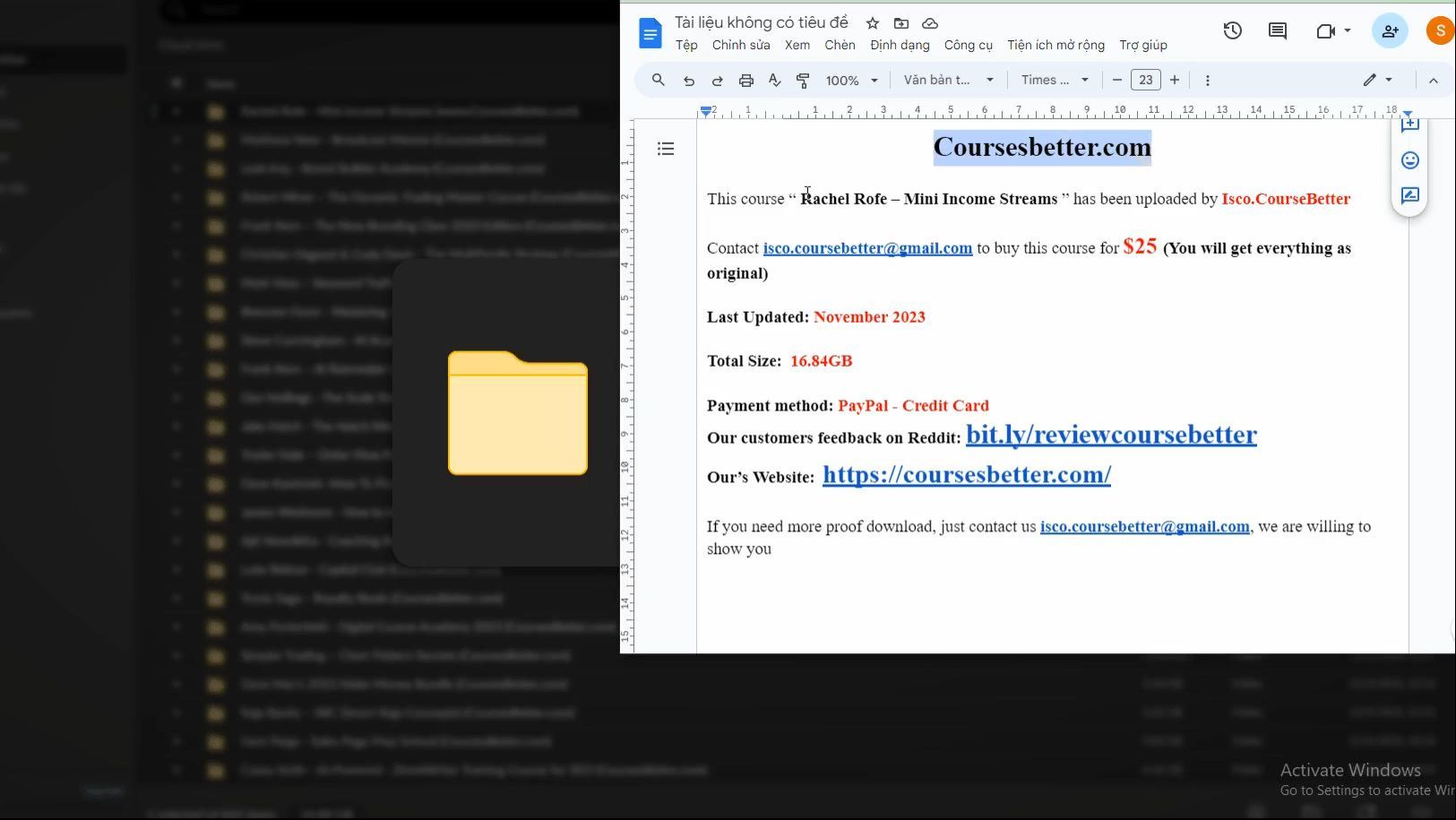The width and height of the screenshot is (1456, 820).
Task: Open version history clock icon
Action: point(1233,31)
